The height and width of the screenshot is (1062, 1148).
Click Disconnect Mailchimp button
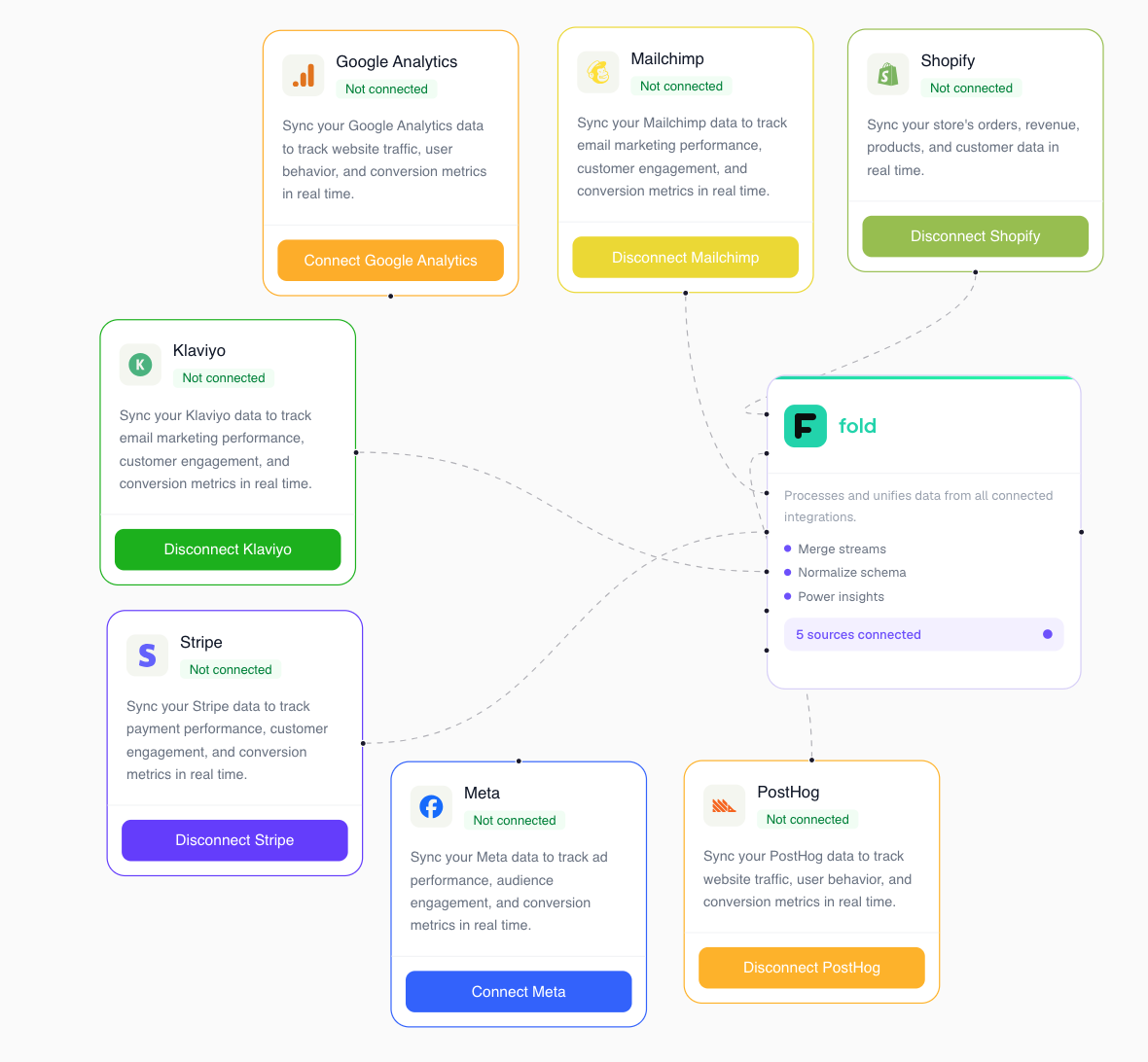click(x=685, y=258)
